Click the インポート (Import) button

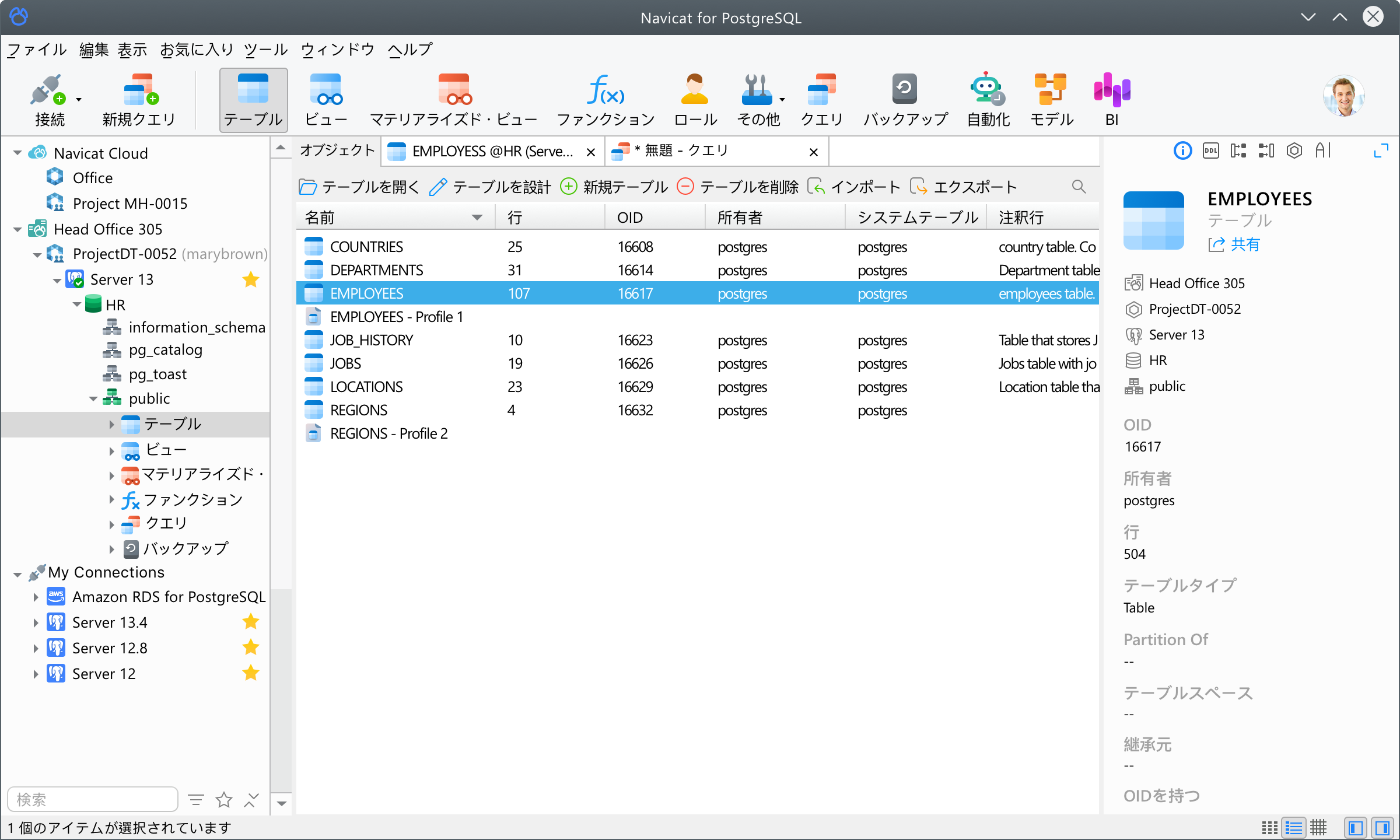(854, 187)
